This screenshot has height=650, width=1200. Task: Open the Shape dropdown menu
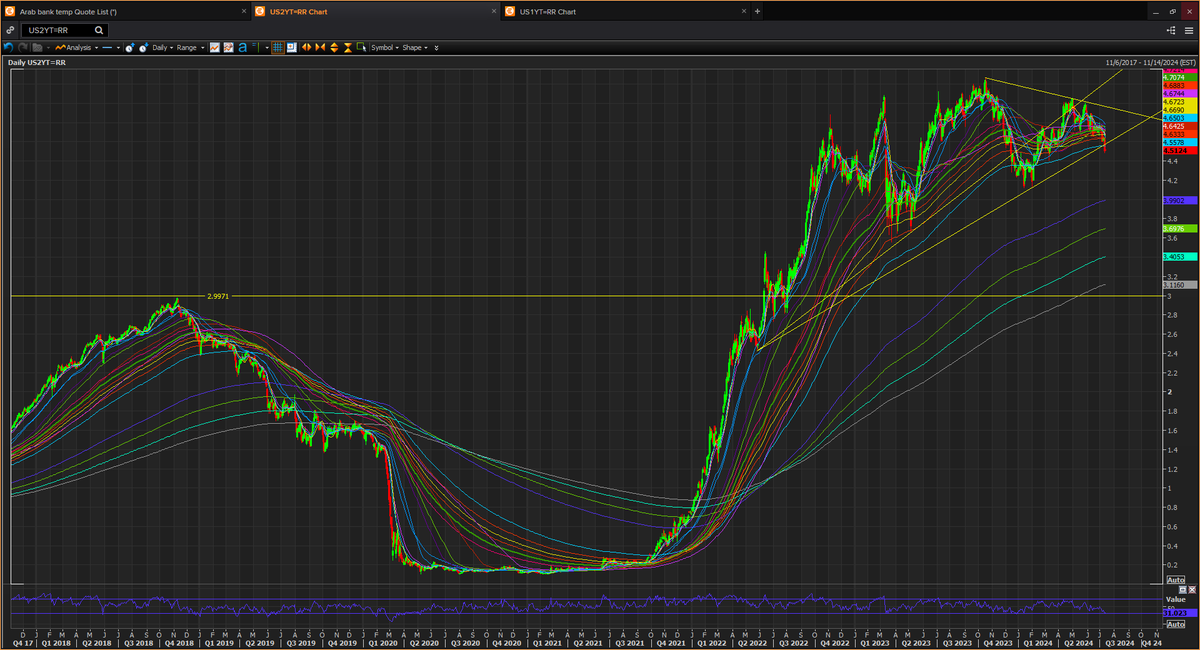tap(411, 47)
